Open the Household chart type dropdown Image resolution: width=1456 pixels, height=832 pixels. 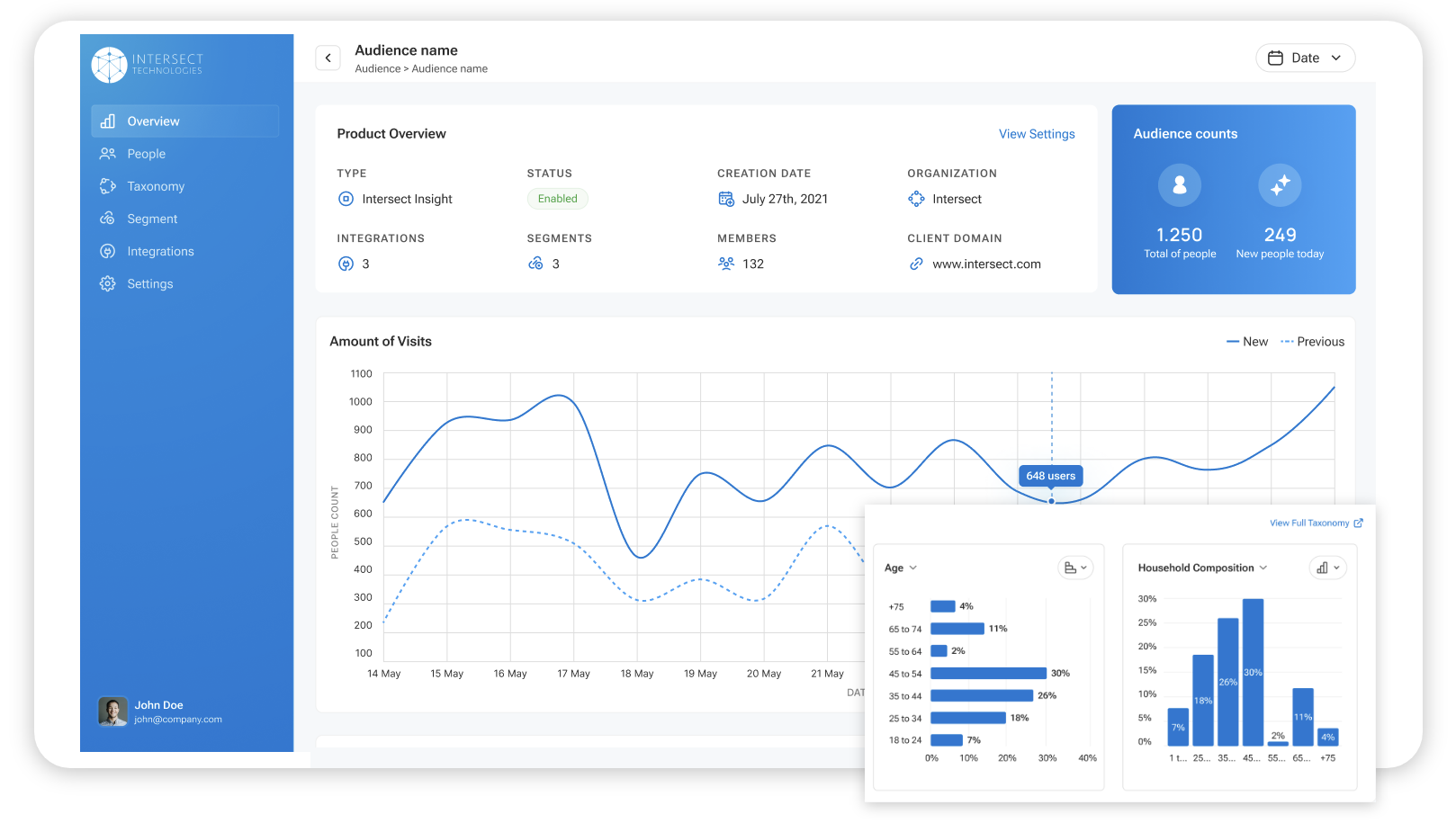[1327, 568]
